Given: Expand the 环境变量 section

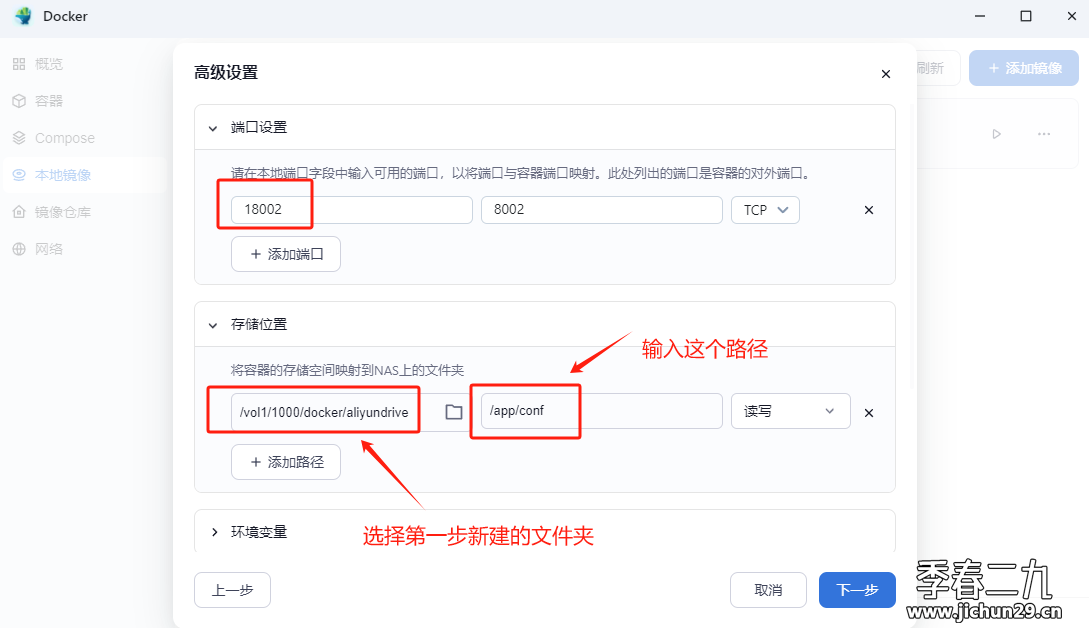Looking at the screenshot, I should click(x=214, y=532).
